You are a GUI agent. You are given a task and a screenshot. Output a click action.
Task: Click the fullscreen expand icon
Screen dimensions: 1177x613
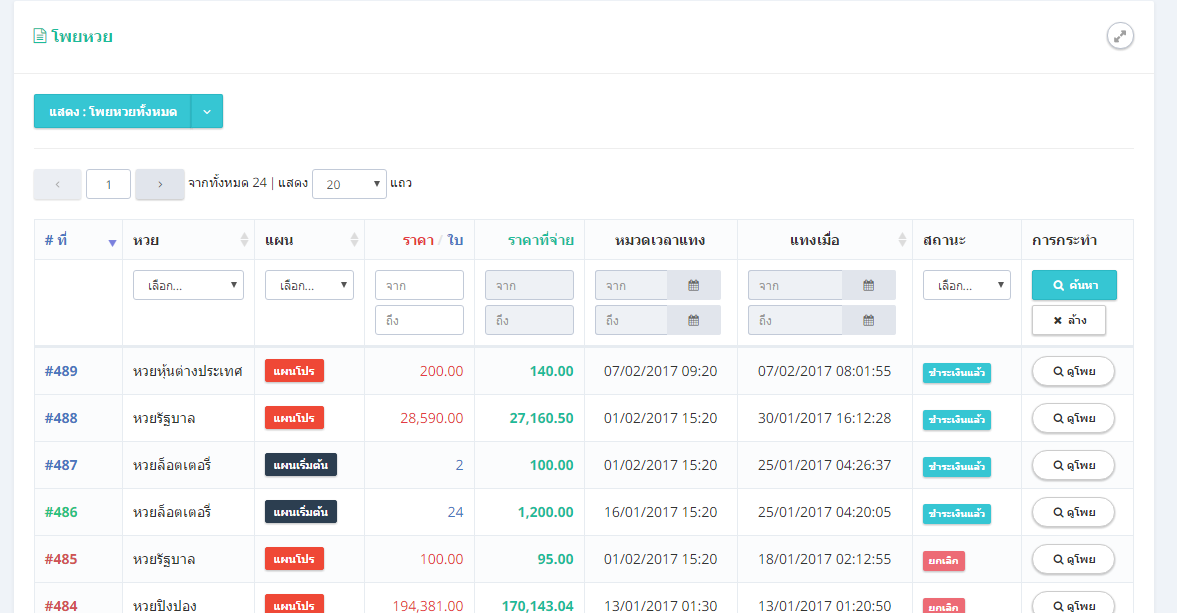(1120, 36)
